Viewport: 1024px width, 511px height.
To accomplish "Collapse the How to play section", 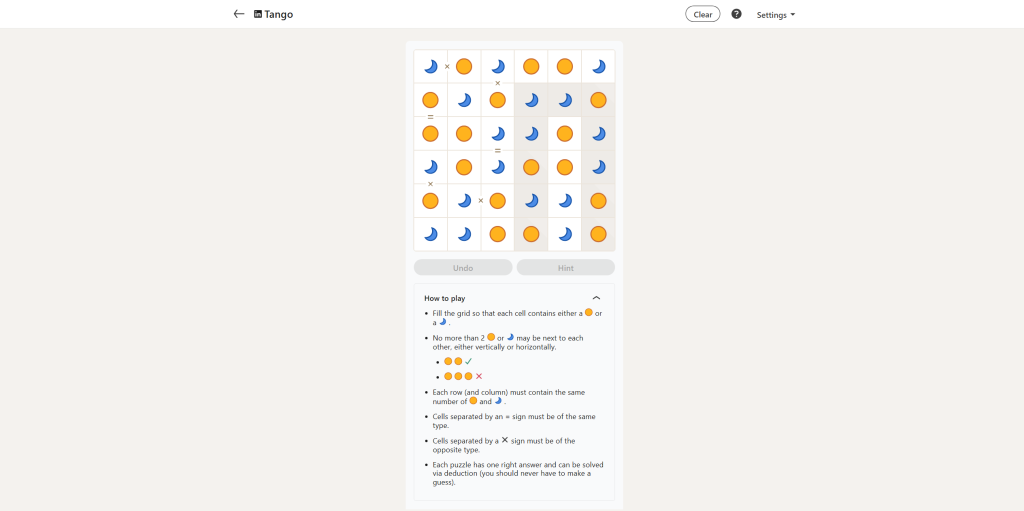I will point(596,298).
